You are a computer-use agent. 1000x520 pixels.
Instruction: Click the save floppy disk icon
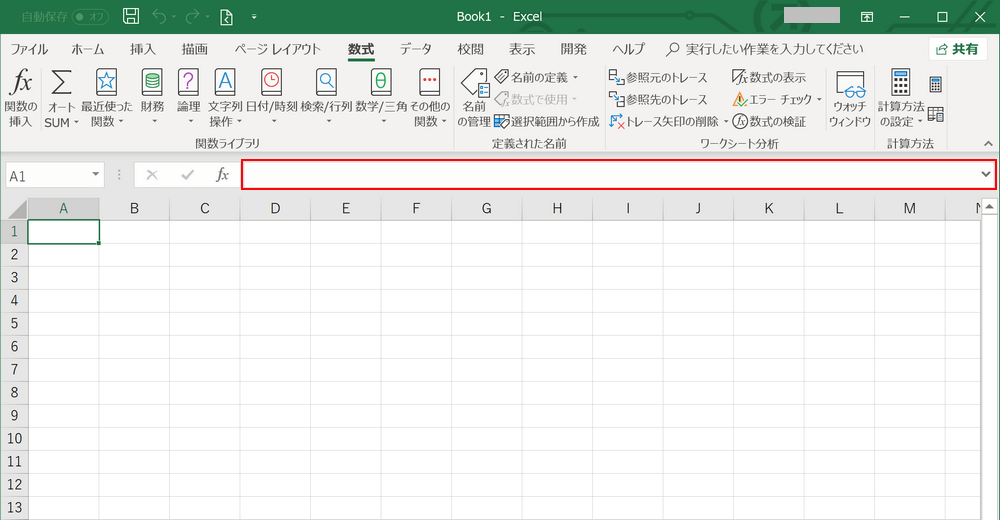131,16
